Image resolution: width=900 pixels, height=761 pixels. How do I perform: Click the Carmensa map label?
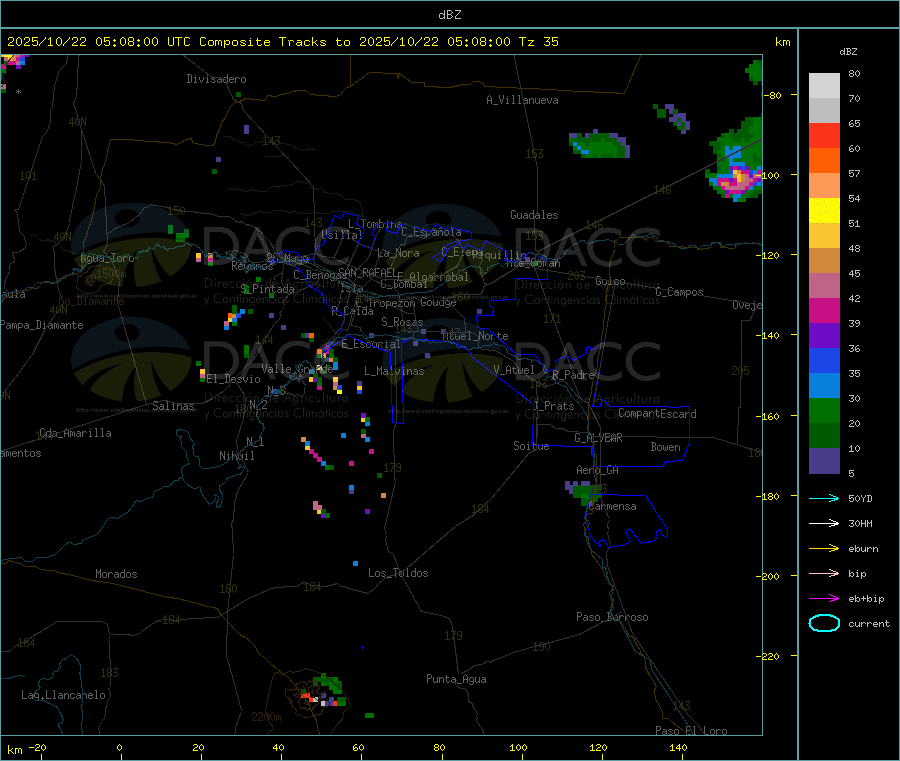pos(612,506)
